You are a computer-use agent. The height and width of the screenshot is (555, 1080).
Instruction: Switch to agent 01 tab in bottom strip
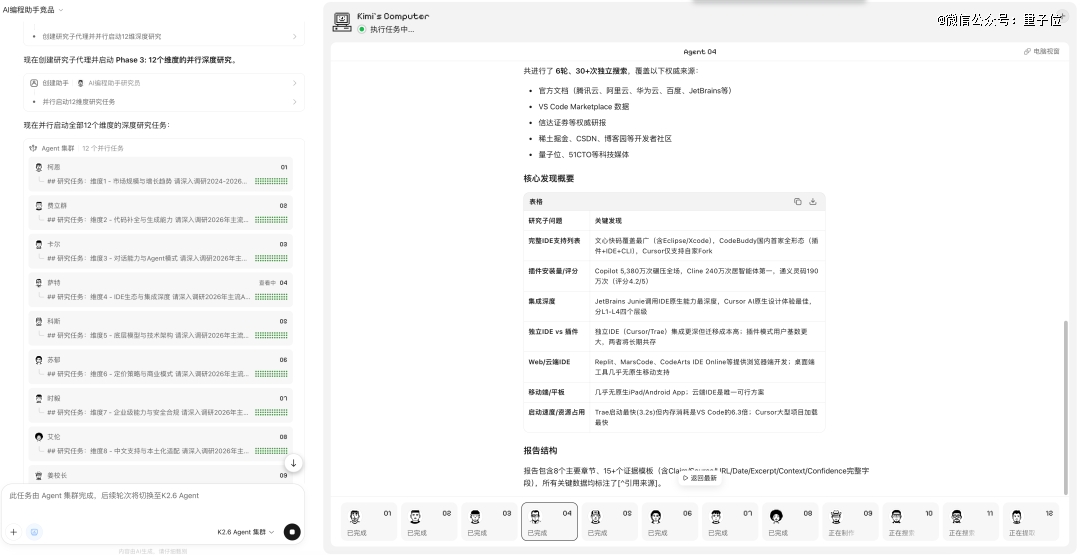point(369,520)
